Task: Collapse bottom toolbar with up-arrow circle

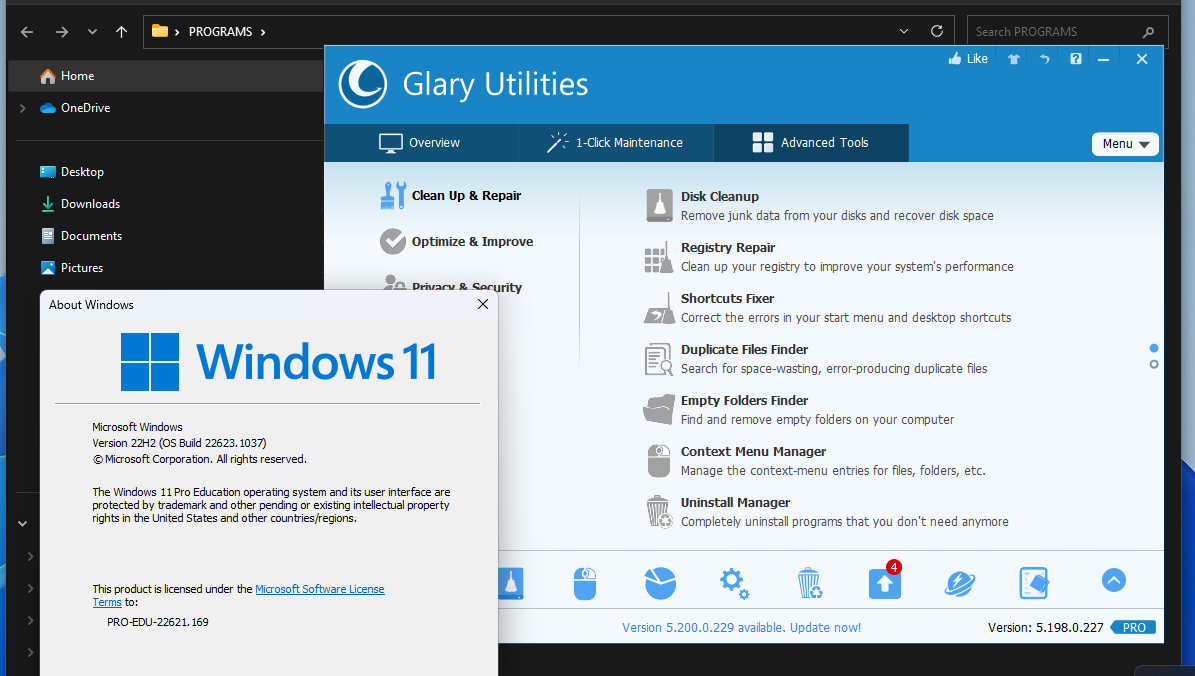Action: 1113,581
